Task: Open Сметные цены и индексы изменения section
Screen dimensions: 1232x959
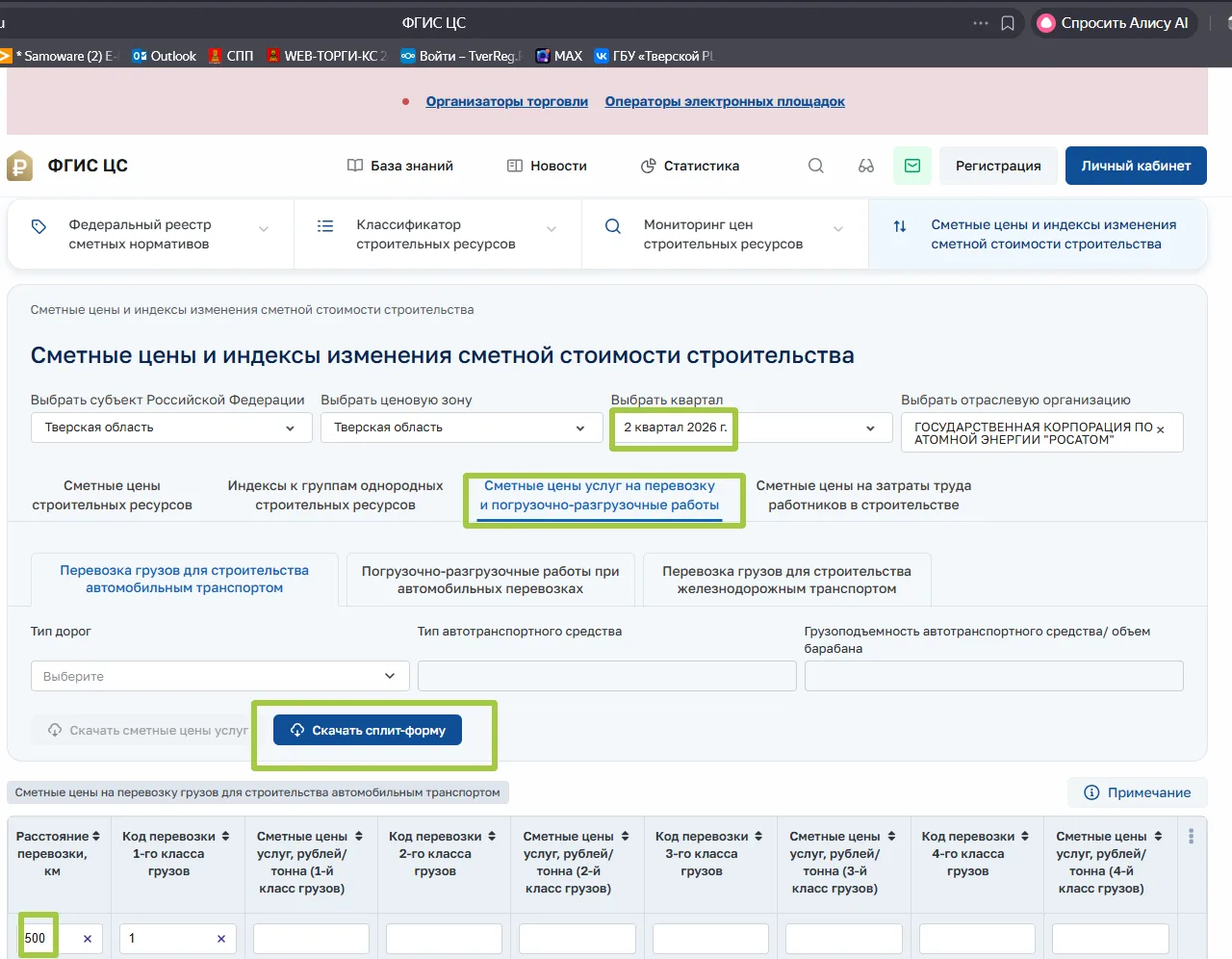Action: [x=1038, y=234]
